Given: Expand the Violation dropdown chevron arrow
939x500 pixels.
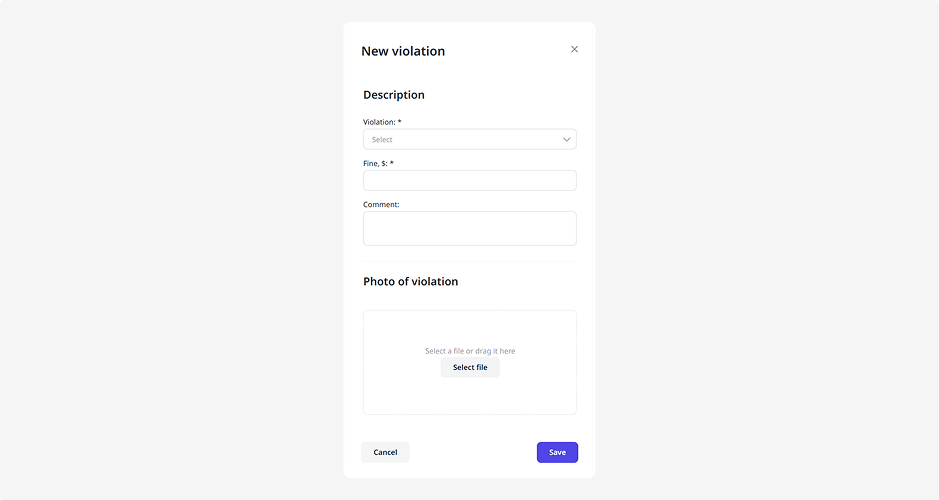Looking at the screenshot, I should click(566, 140).
